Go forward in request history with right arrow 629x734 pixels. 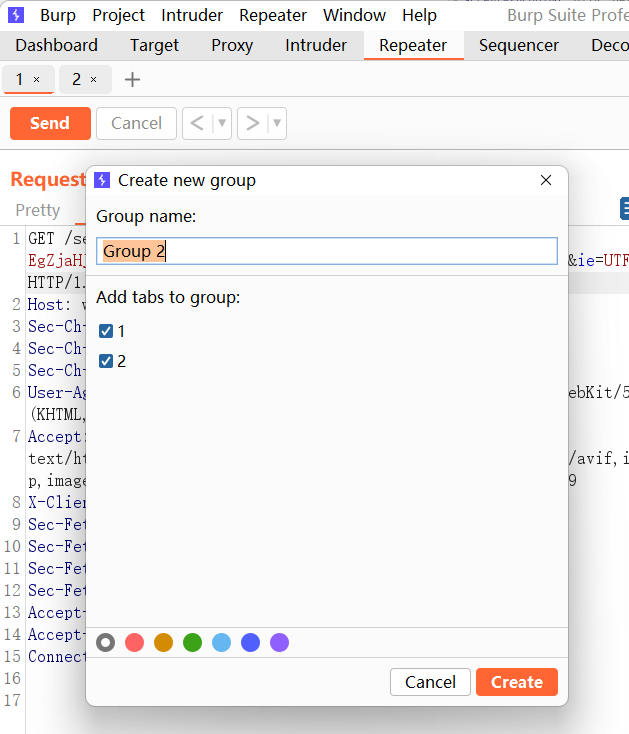(x=252, y=123)
